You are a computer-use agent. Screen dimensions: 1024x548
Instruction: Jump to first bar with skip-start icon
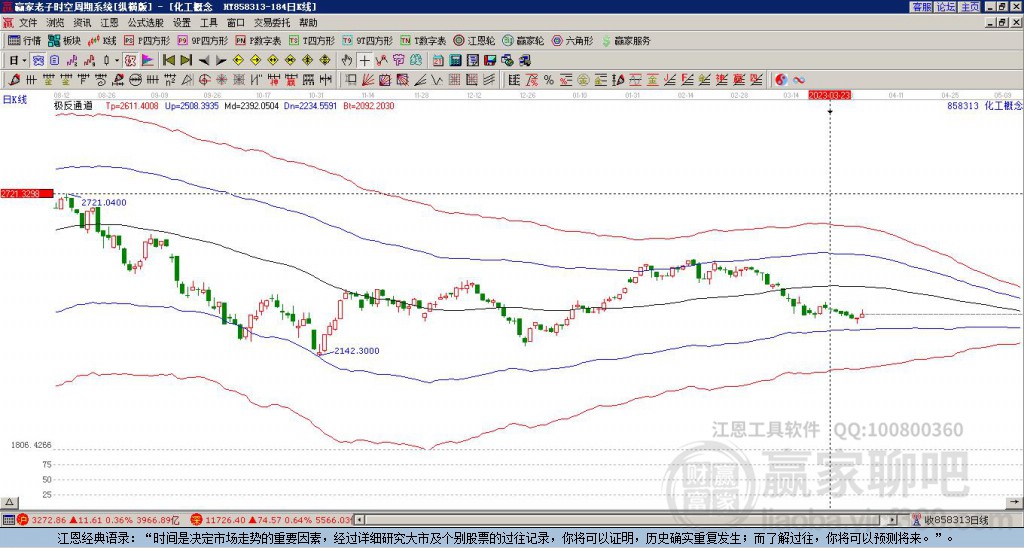(x=168, y=61)
